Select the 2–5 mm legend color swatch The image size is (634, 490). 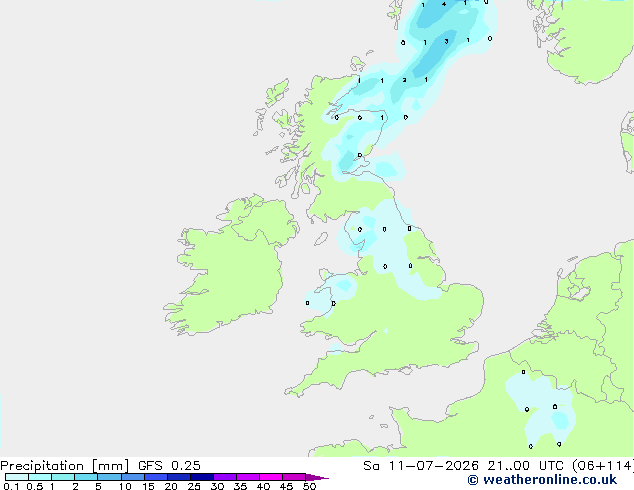86,477
